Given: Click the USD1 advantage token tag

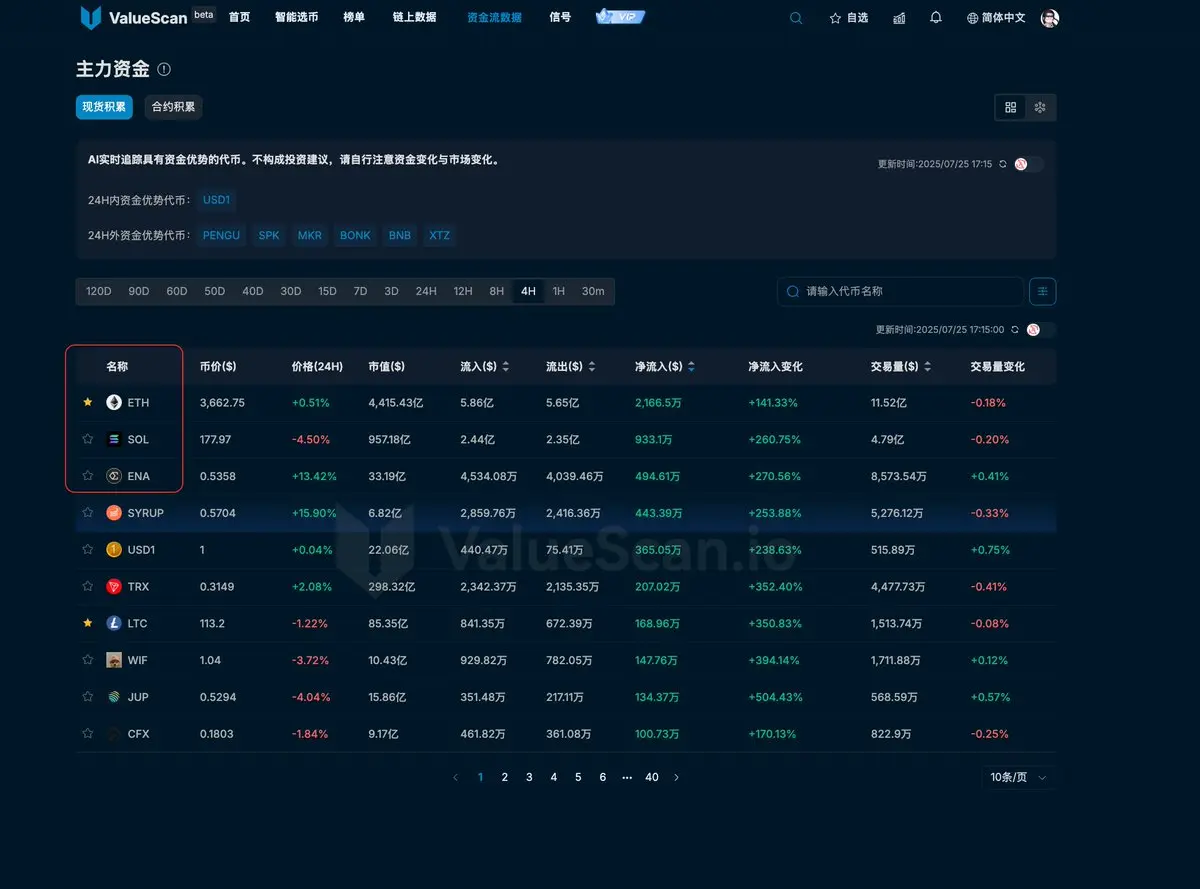Looking at the screenshot, I should click(x=216, y=200).
